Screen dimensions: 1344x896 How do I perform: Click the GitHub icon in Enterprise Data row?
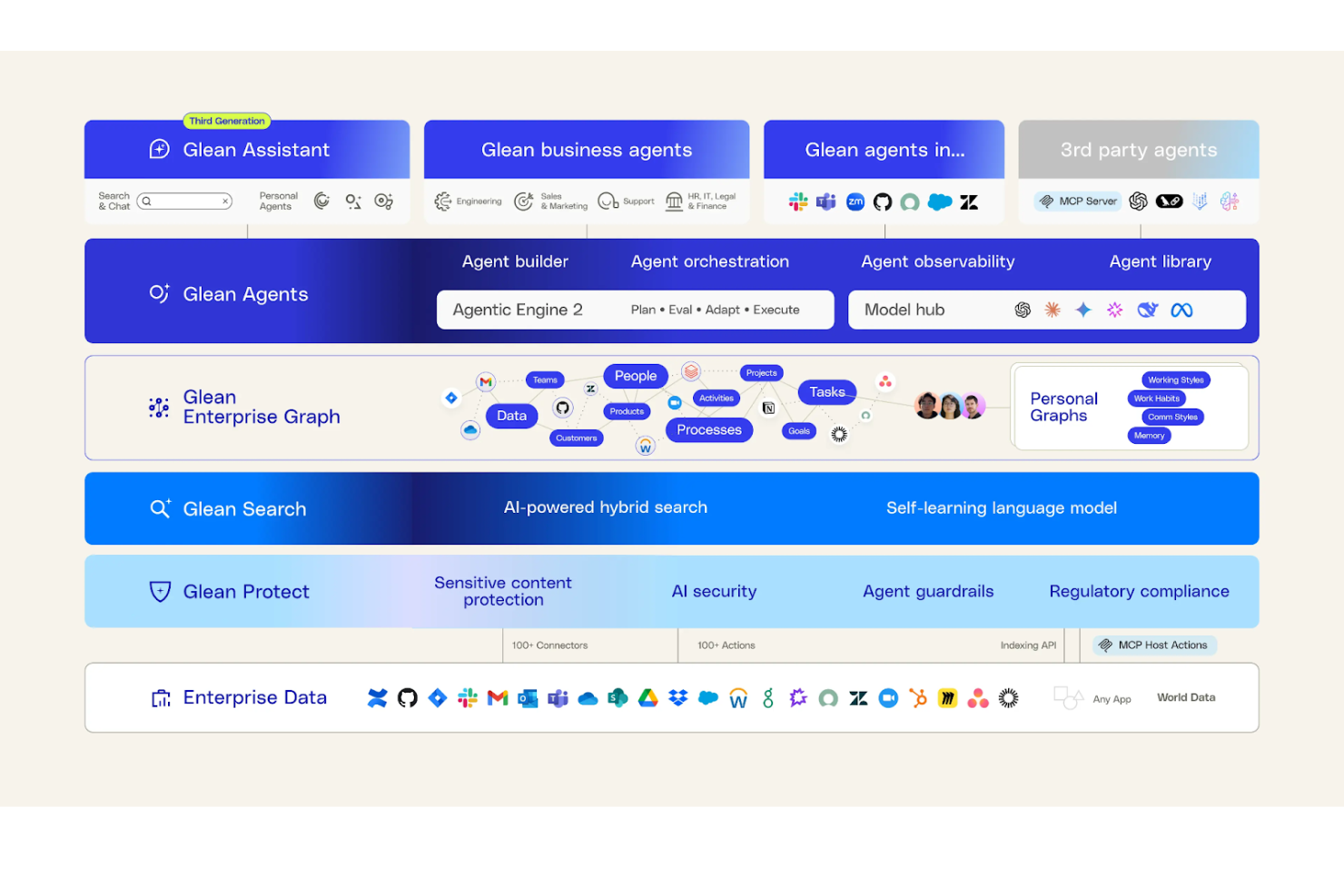408,698
